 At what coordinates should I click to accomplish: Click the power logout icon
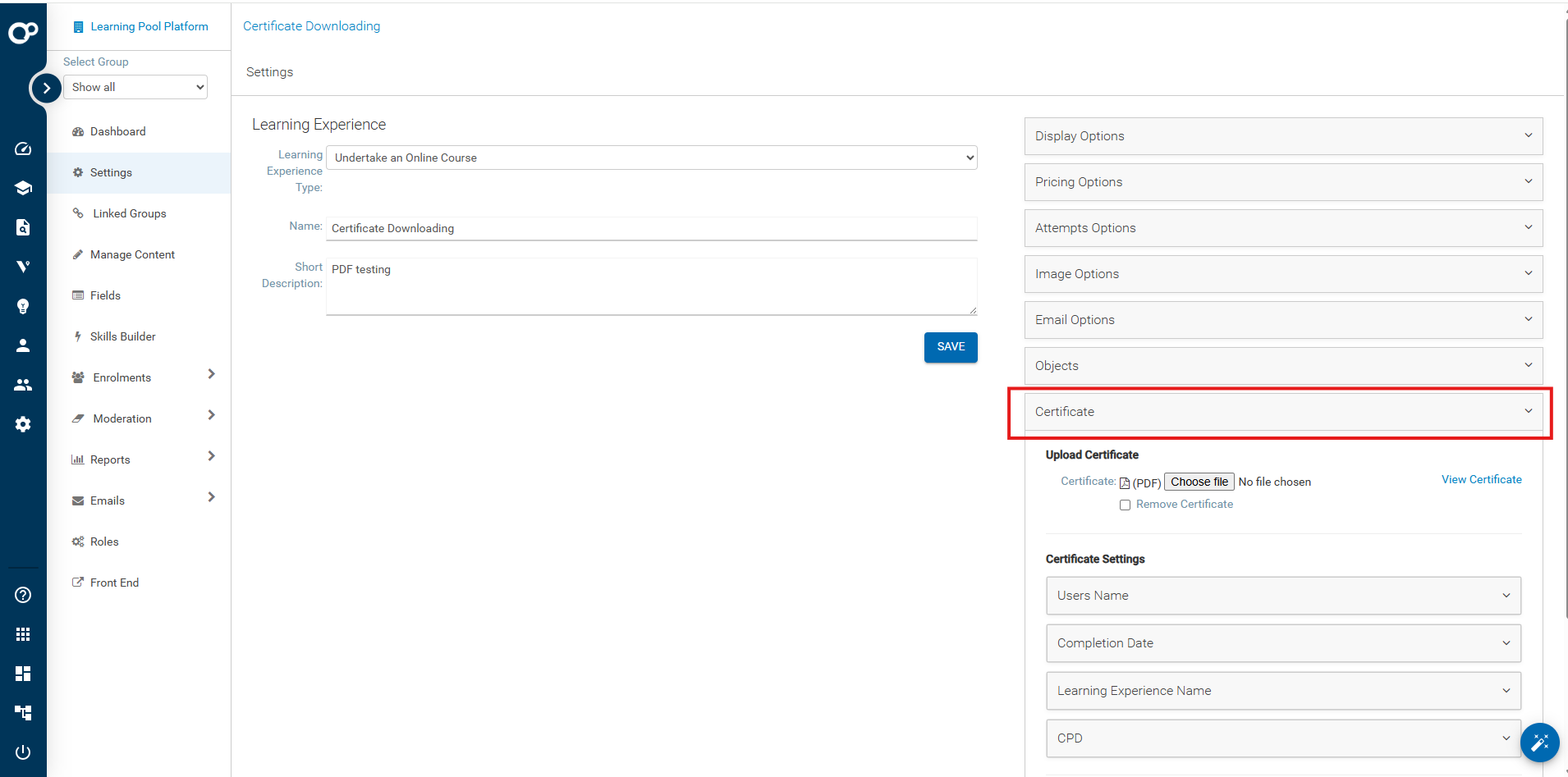[x=23, y=752]
